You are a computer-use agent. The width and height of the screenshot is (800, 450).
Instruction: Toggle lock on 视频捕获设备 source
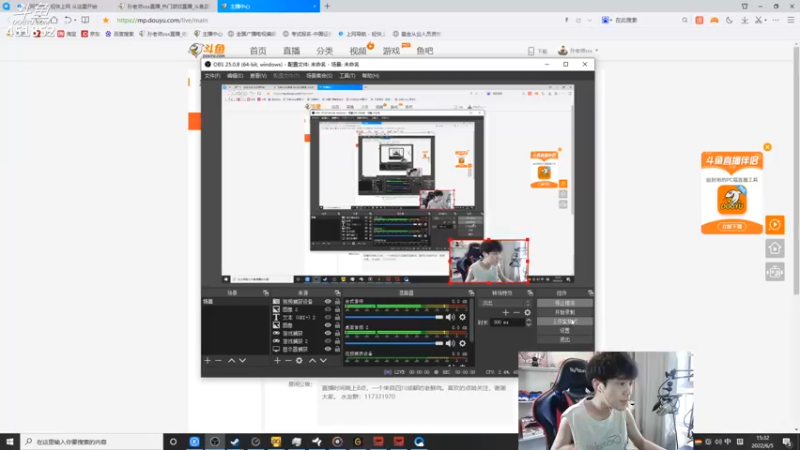[337, 302]
